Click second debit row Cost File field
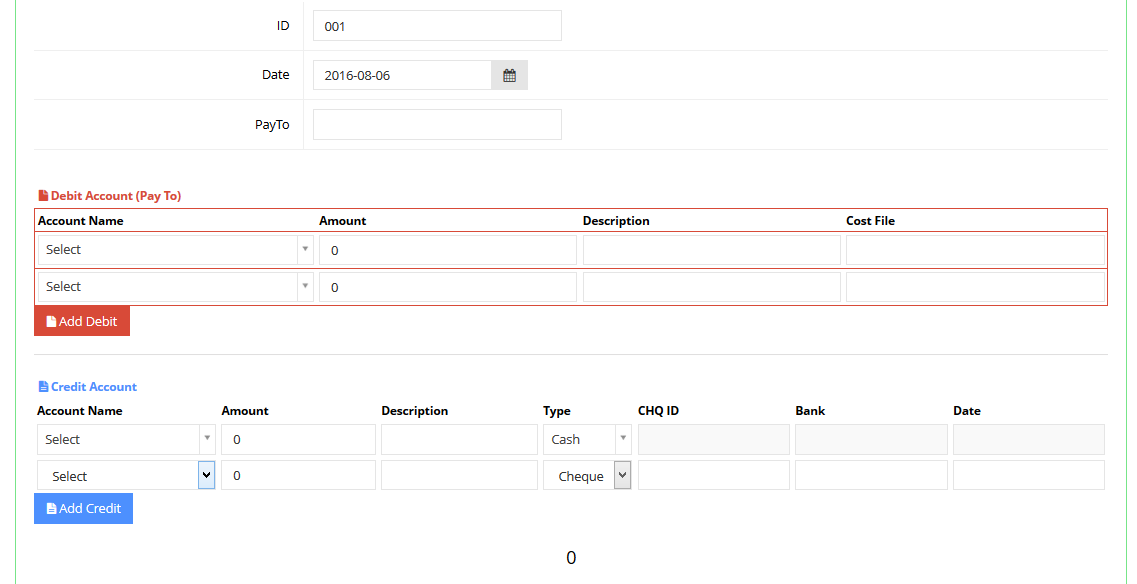Screen dimensions: 1137x584 975,287
